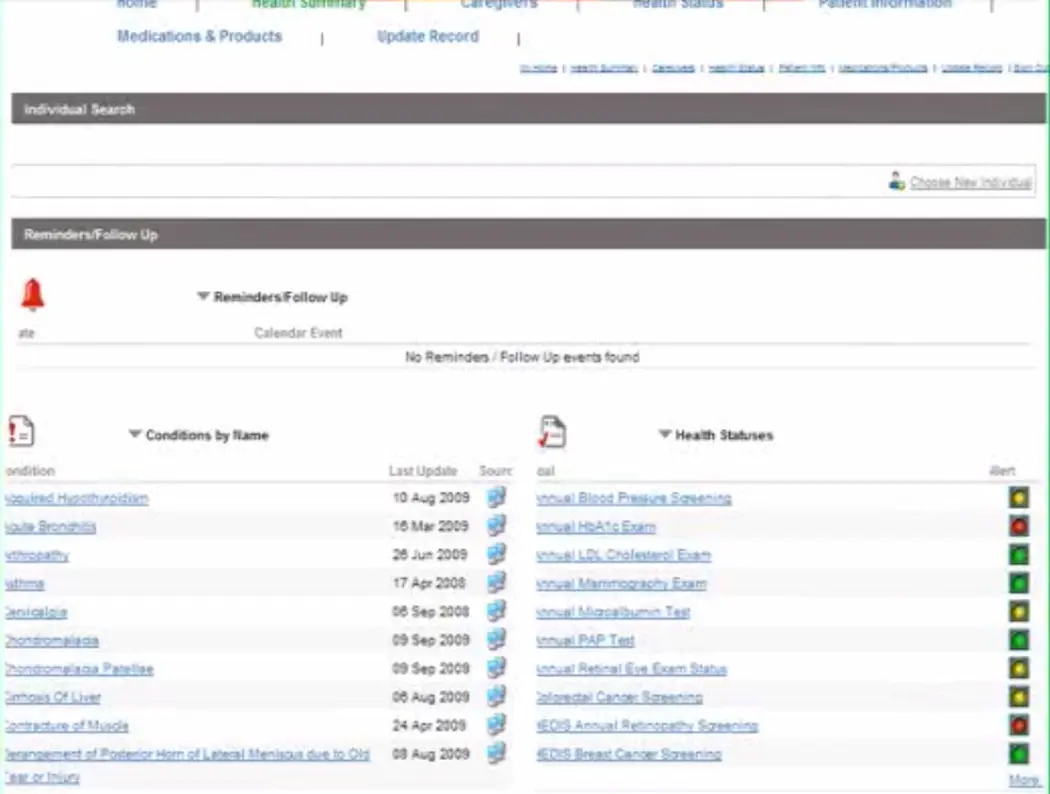Click the Individual Search header bar
Viewport: 1050px width, 794px height.
79,109
